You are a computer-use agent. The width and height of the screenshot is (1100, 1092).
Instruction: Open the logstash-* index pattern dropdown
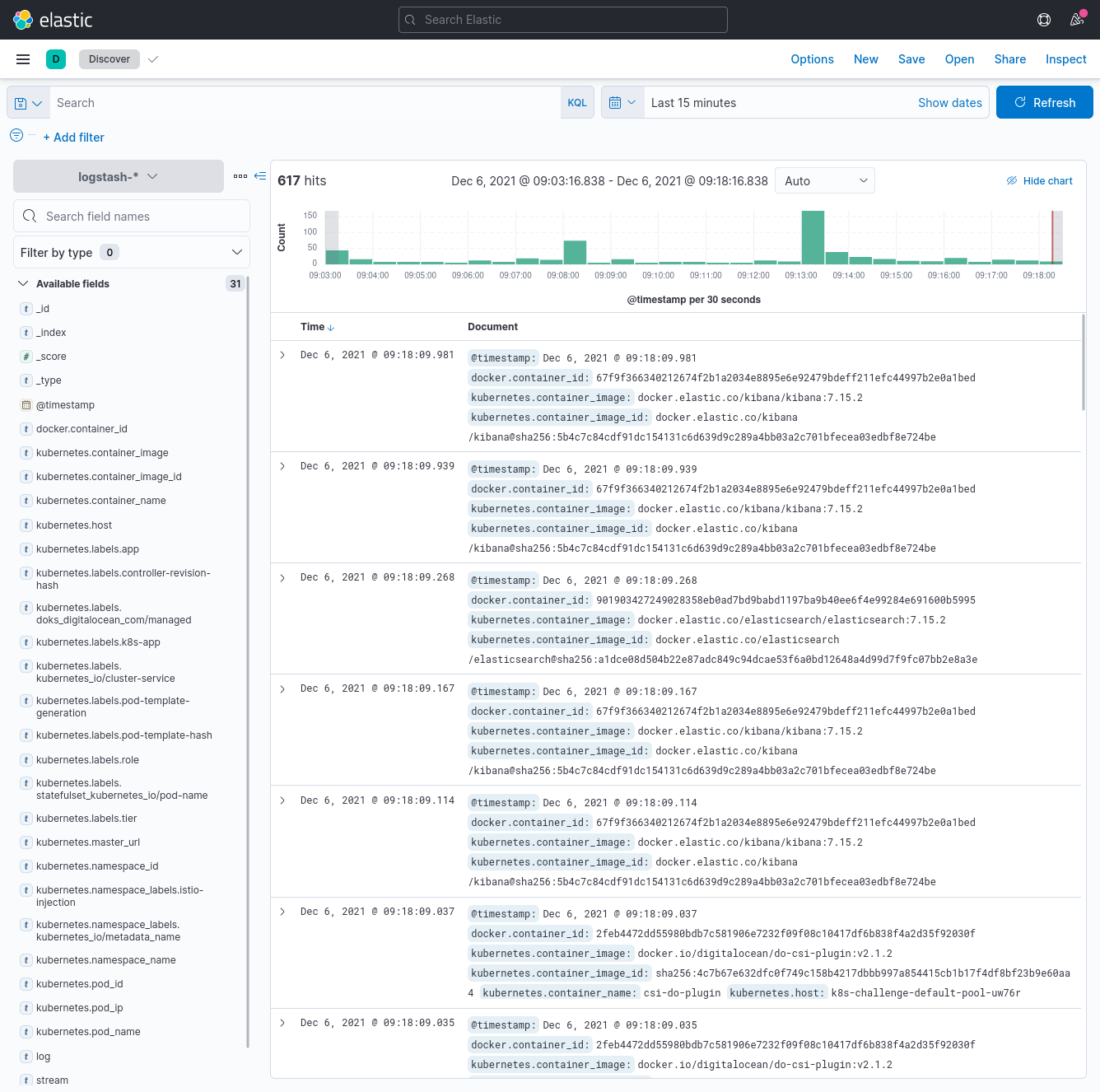coord(117,175)
